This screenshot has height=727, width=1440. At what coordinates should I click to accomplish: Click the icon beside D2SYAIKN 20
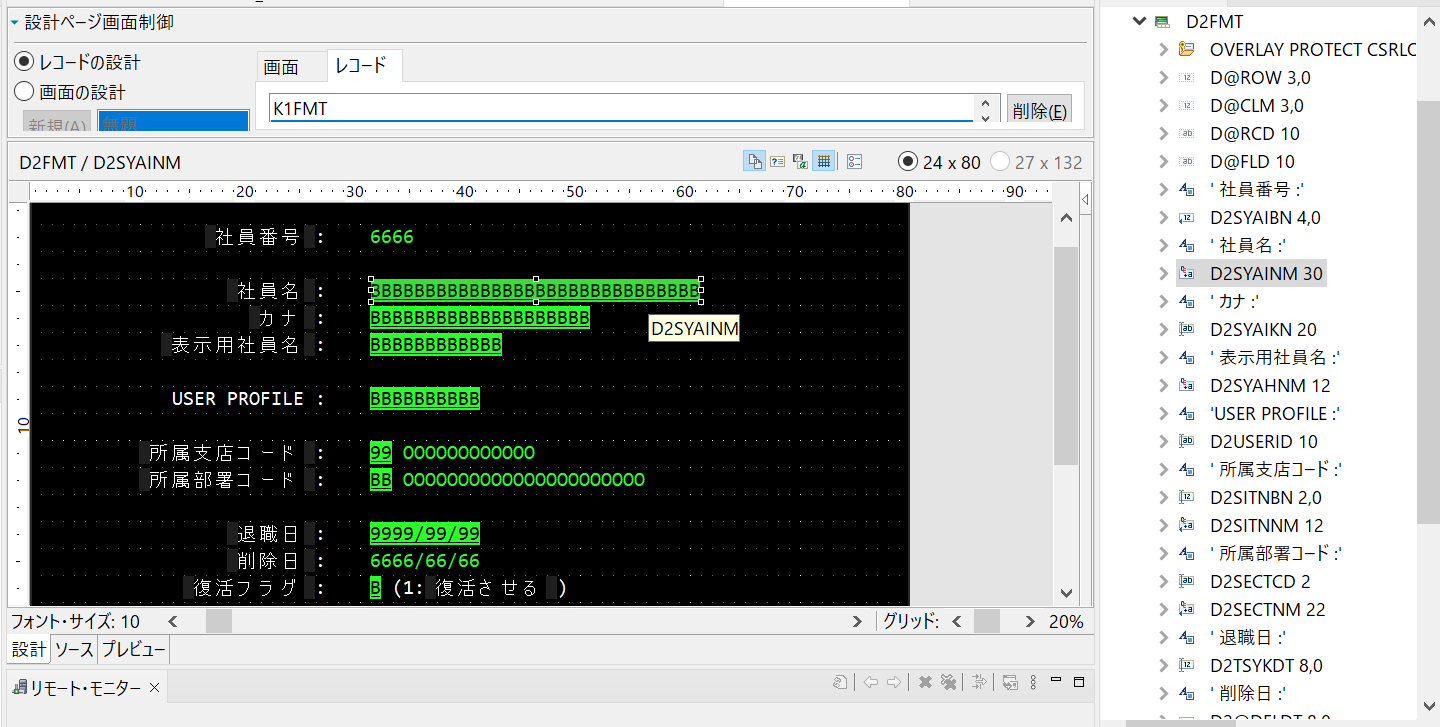click(1187, 329)
